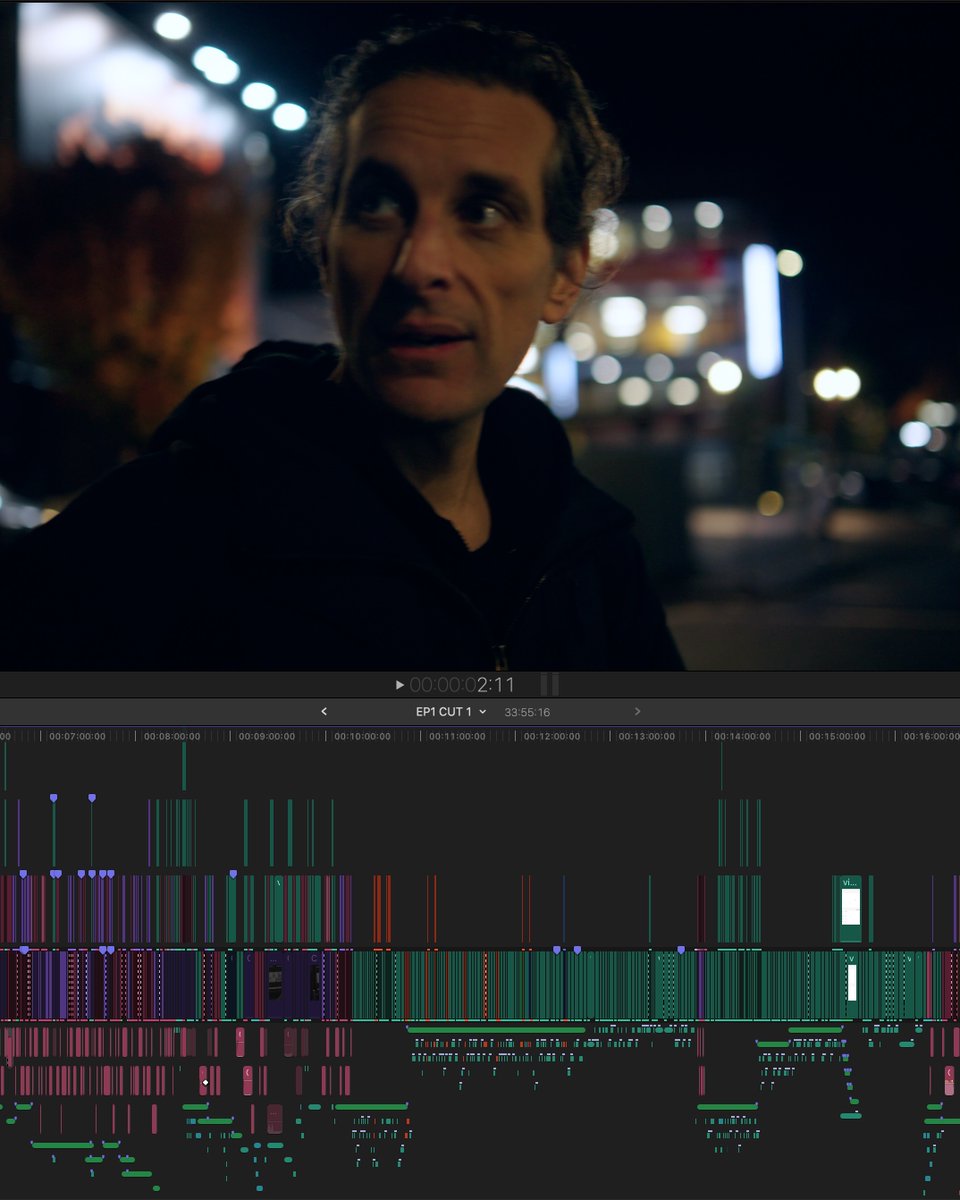Click the purple marker near 00:09:00:00 on connected clips

(x=233, y=874)
